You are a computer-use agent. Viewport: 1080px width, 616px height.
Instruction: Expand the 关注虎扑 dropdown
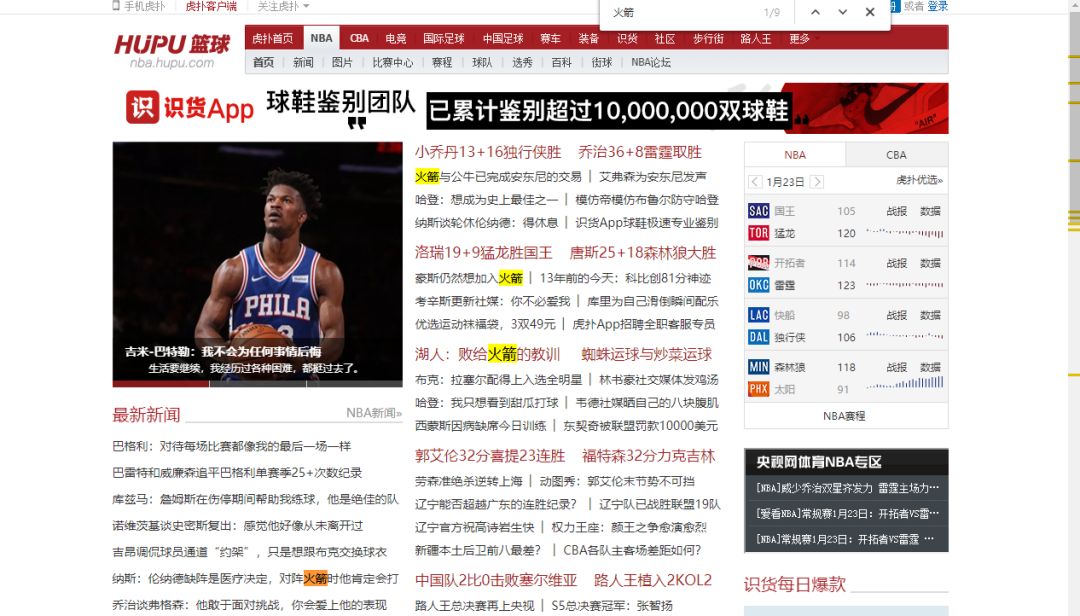[283, 6]
